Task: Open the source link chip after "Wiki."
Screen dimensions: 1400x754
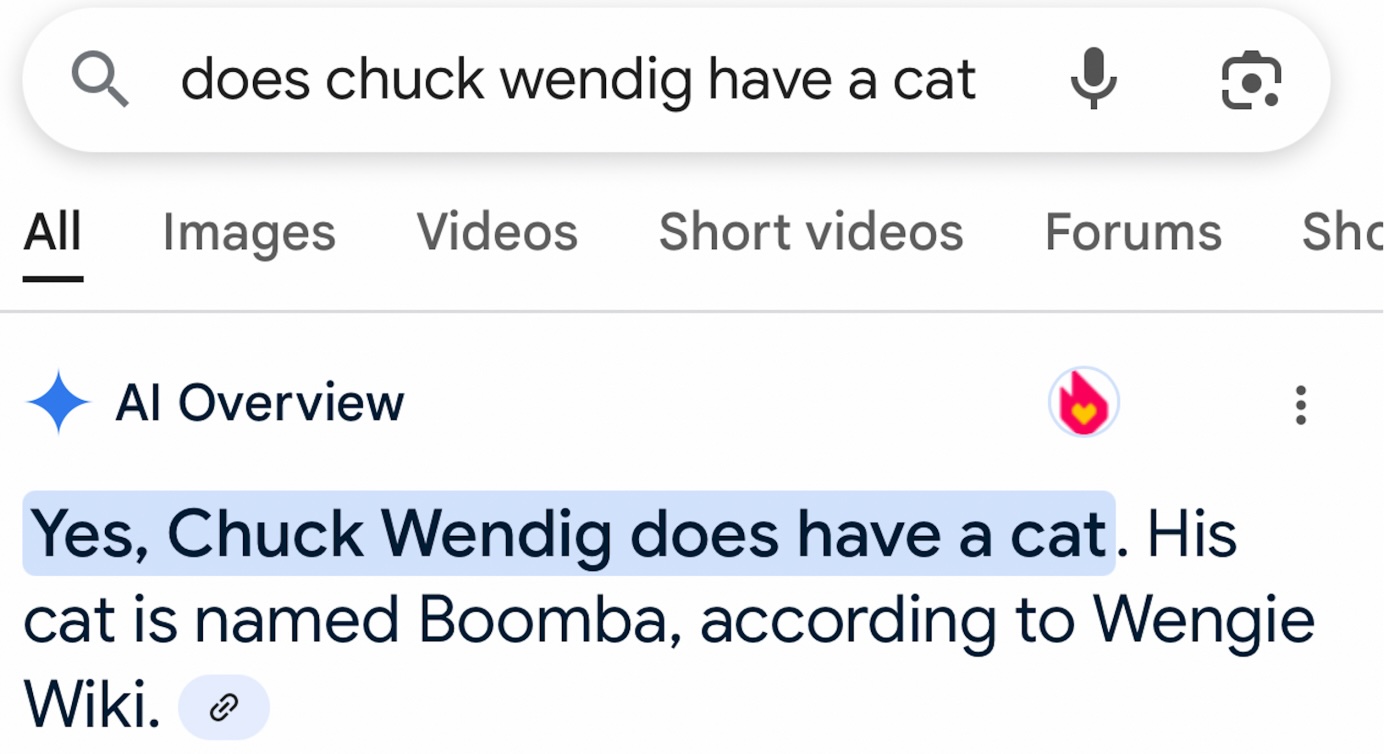Action: (223, 708)
